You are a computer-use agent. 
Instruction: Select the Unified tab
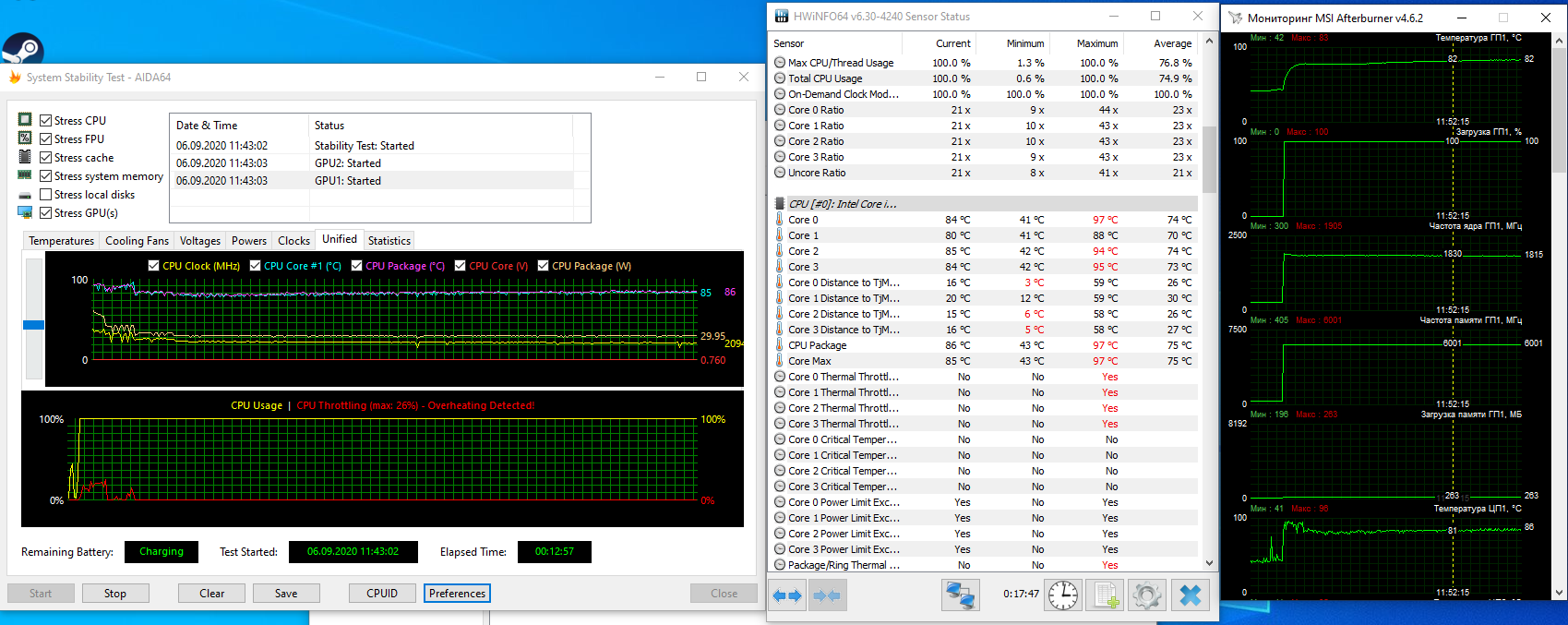(x=339, y=239)
